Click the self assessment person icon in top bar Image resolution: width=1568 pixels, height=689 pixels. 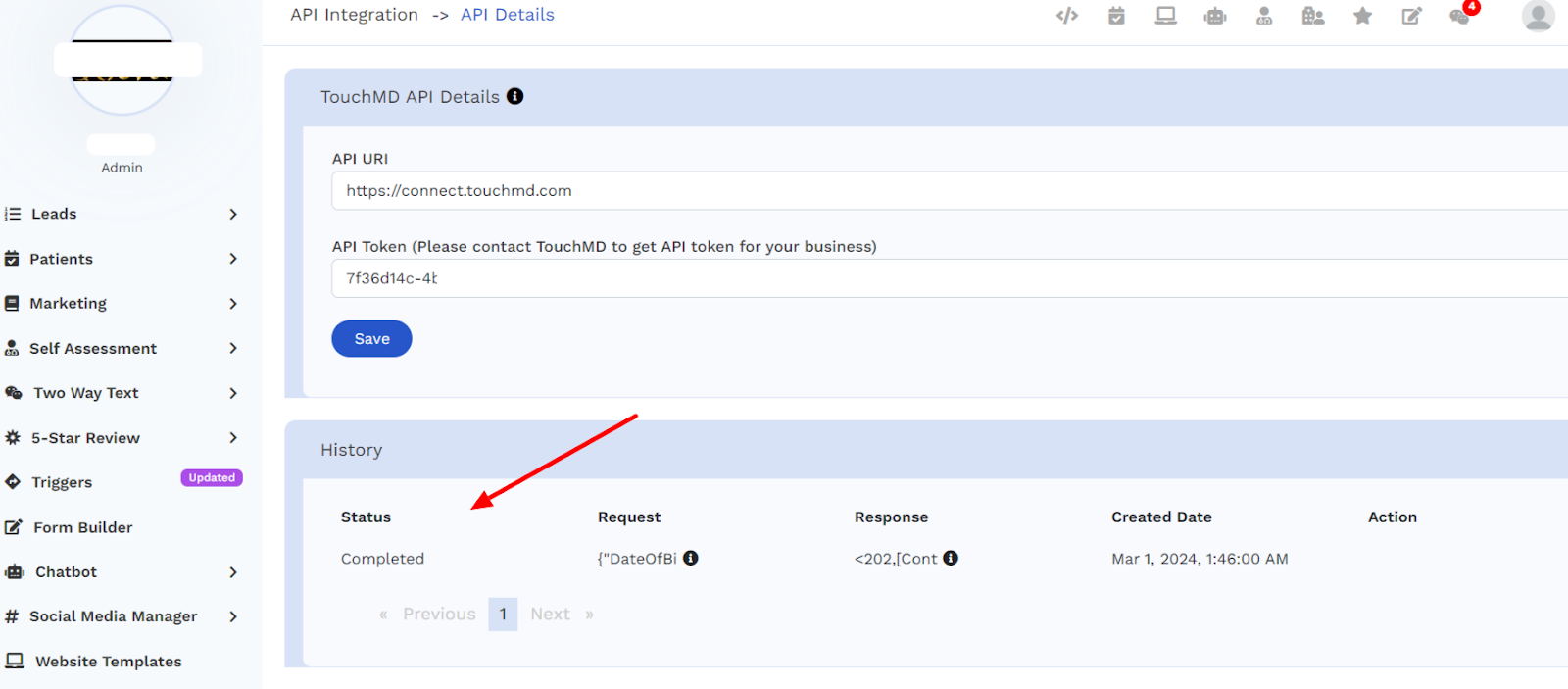1264,16
